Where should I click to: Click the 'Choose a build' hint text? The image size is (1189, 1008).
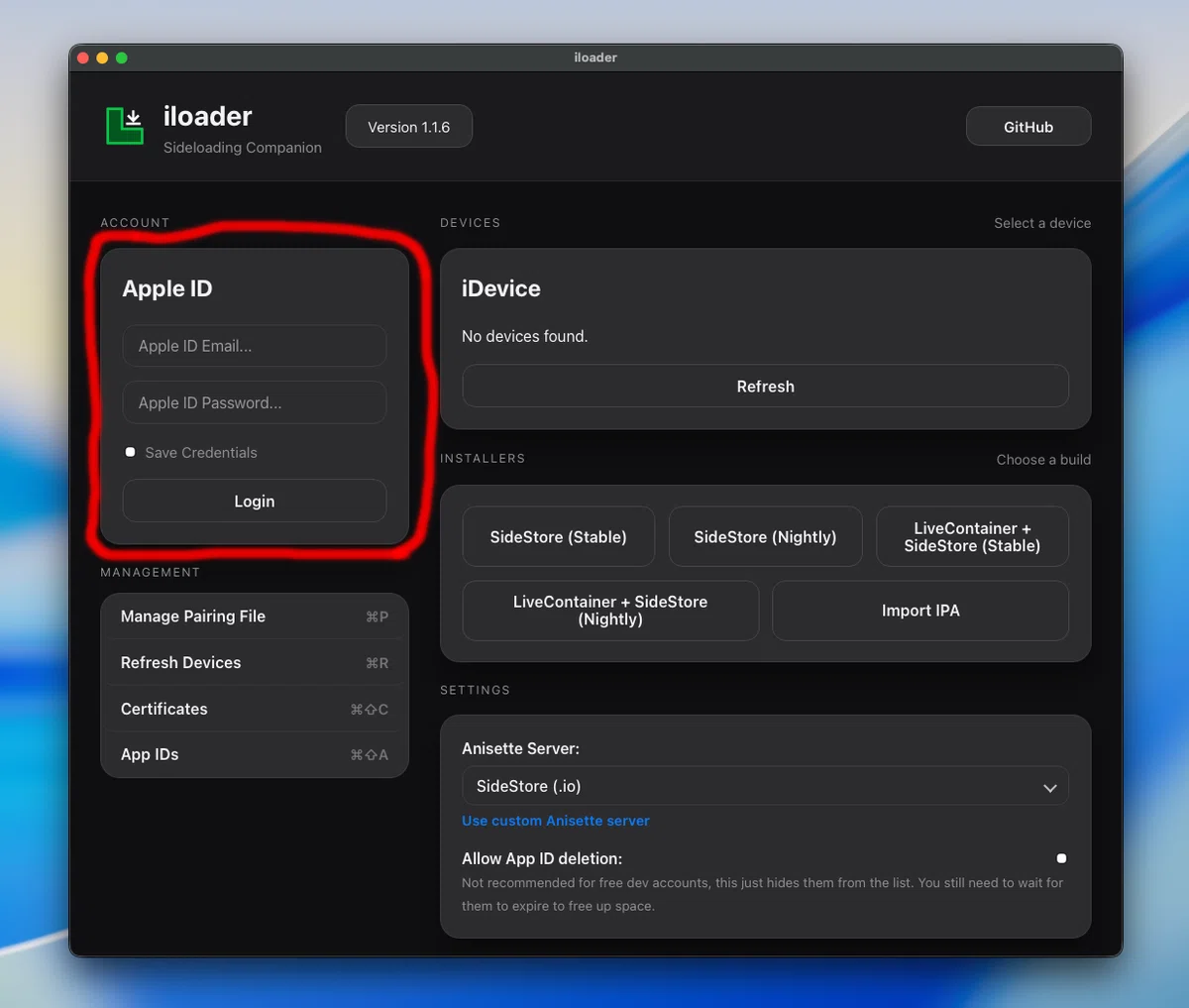[1043, 460]
